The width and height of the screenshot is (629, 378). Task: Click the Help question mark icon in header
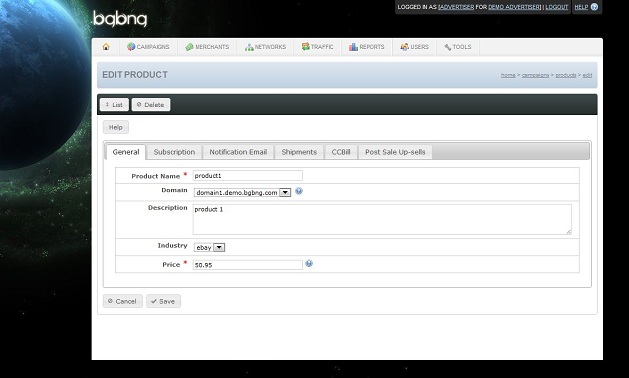click(595, 7)
